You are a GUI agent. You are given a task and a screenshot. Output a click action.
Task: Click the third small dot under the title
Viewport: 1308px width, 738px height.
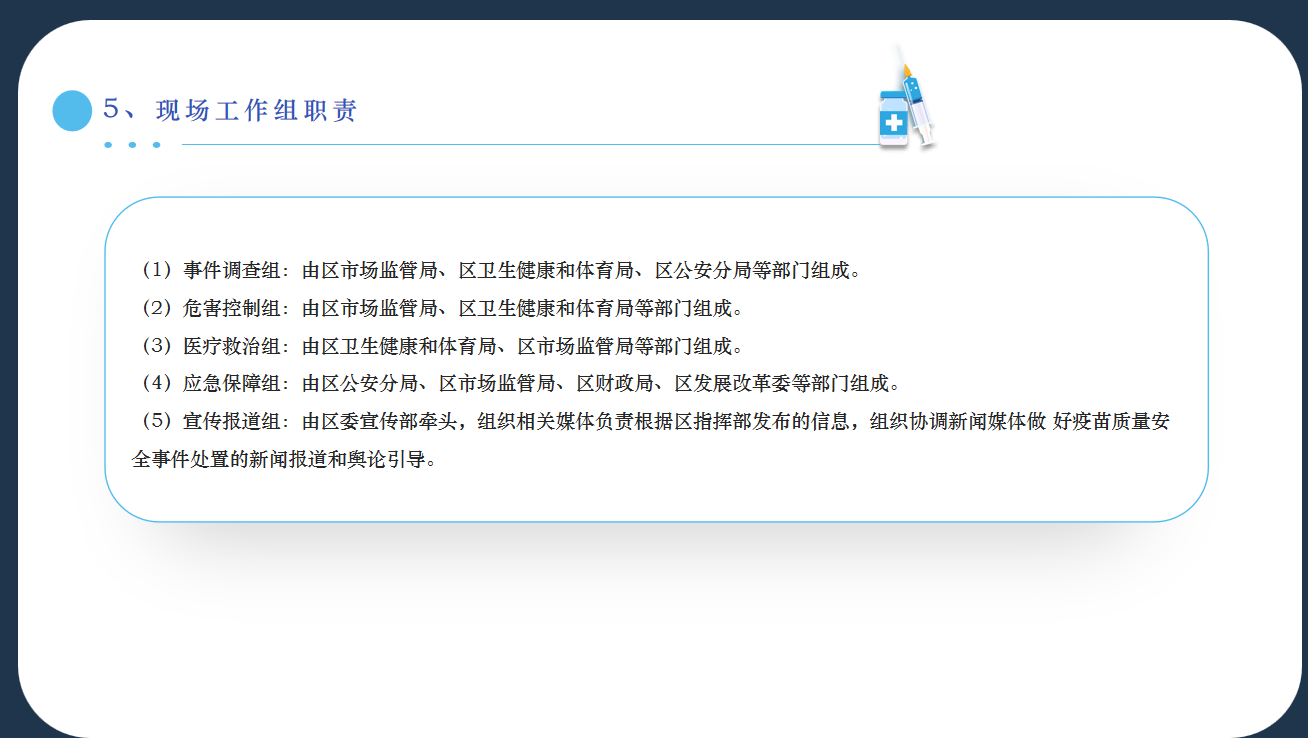(156, 145)
